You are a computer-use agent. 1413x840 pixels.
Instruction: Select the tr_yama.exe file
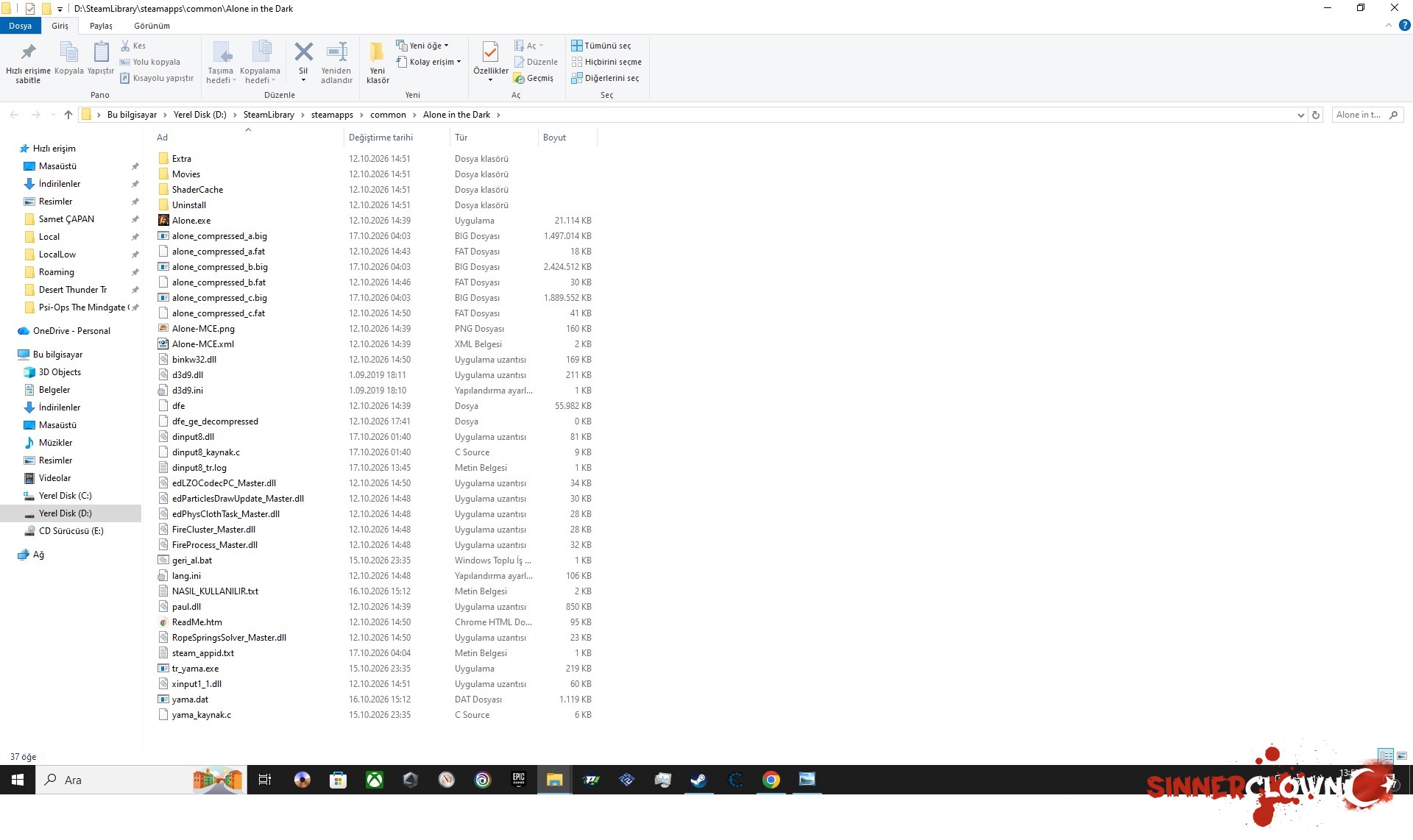[x=195, y=669]
